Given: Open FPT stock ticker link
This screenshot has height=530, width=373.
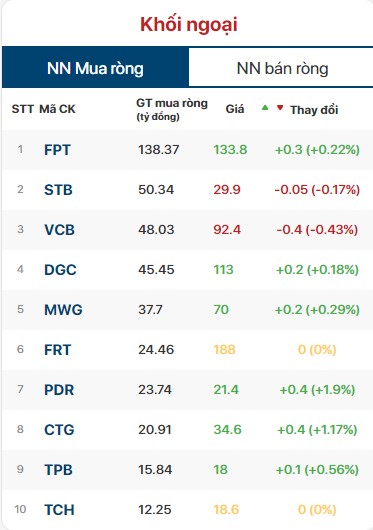Looking at the screenshot, I should pyautogui.click(x=57, y=150).
